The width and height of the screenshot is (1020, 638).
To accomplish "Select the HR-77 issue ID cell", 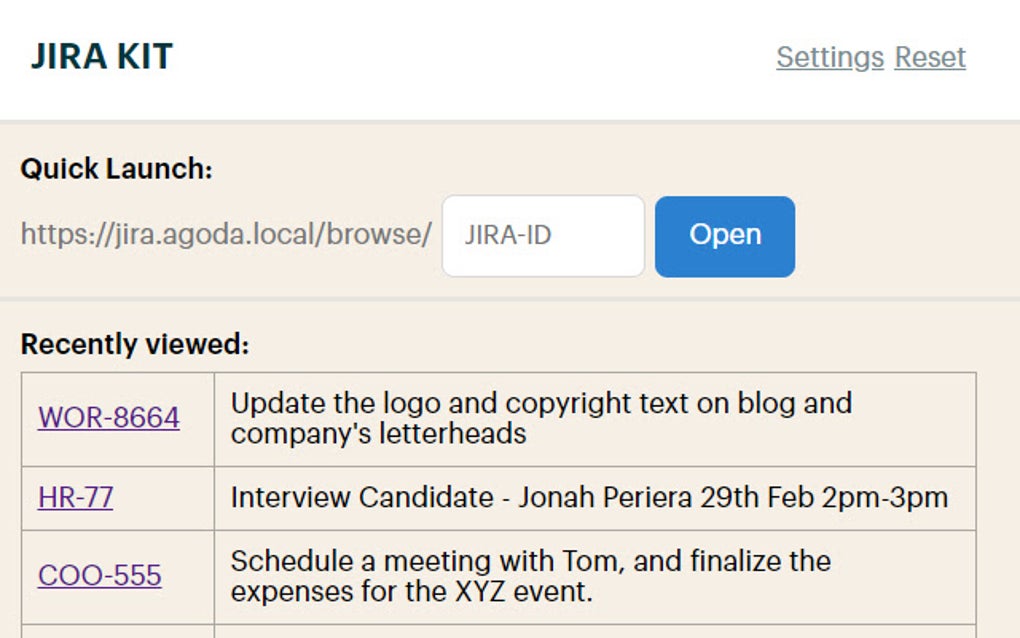I will click(116, 497).
